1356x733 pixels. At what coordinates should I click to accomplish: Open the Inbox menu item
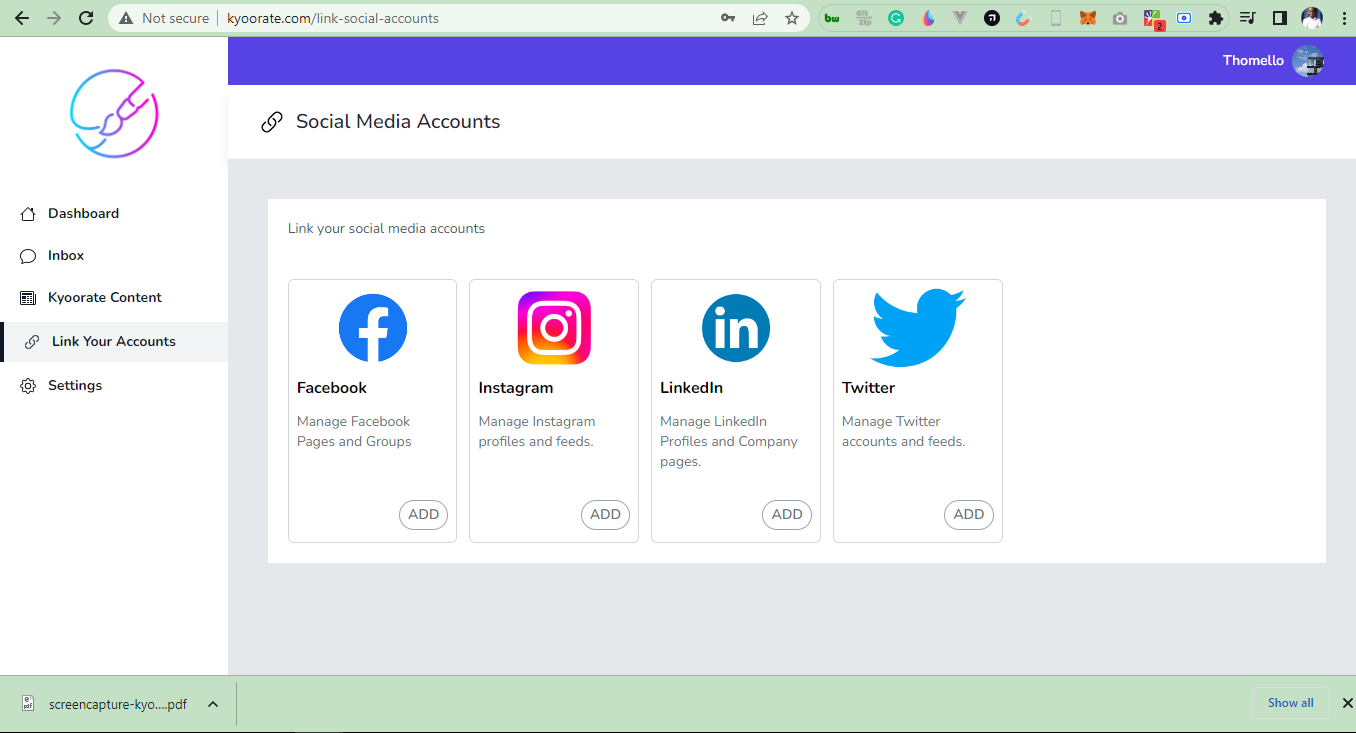pos(114,256)
